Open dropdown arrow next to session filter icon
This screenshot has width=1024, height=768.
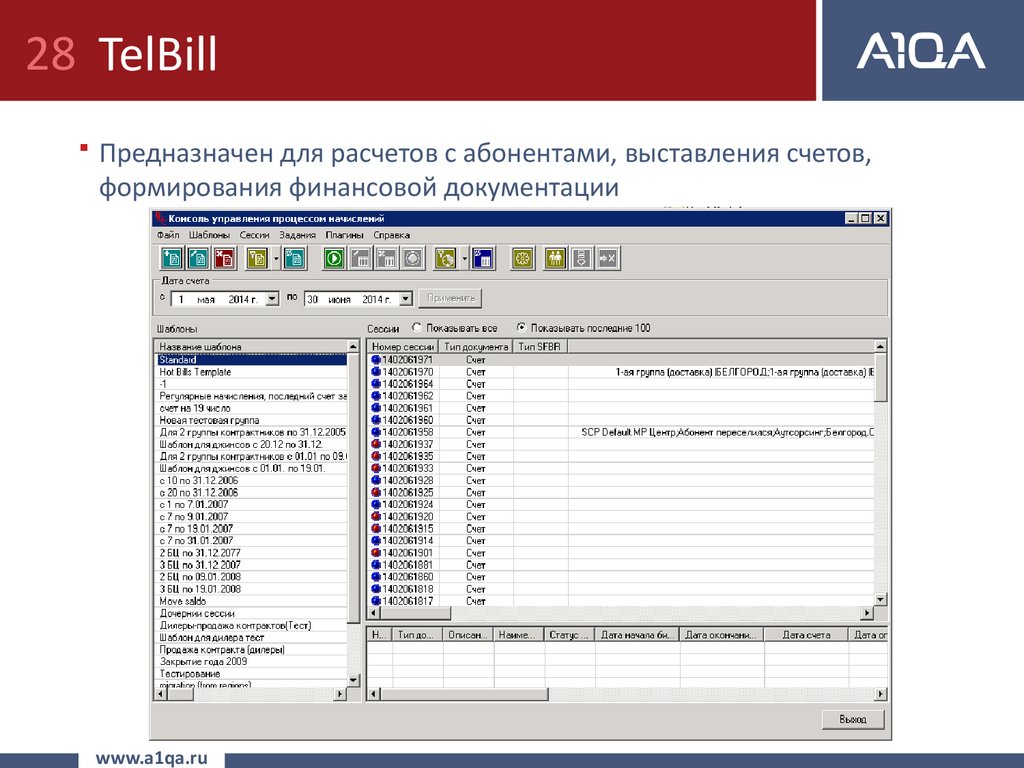coord(464,259)
